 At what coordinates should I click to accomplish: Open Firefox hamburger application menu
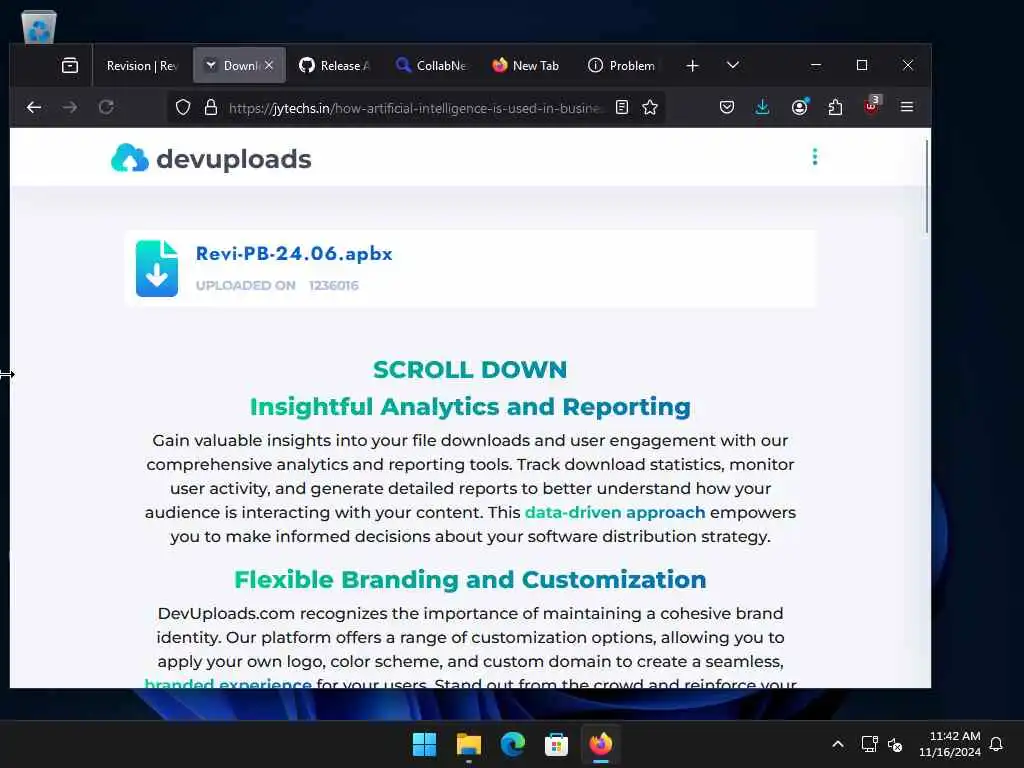coord(907,107)
